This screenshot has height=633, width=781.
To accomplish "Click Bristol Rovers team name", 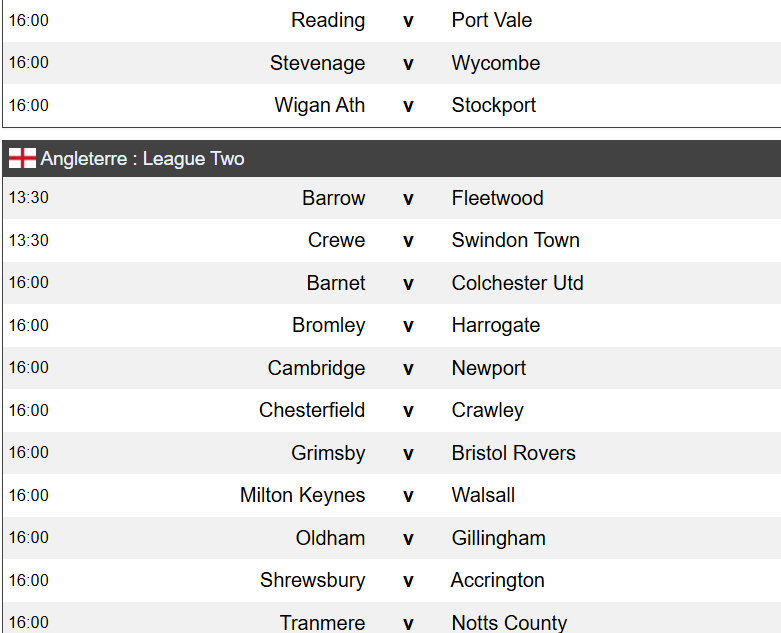I will [514, 453].
